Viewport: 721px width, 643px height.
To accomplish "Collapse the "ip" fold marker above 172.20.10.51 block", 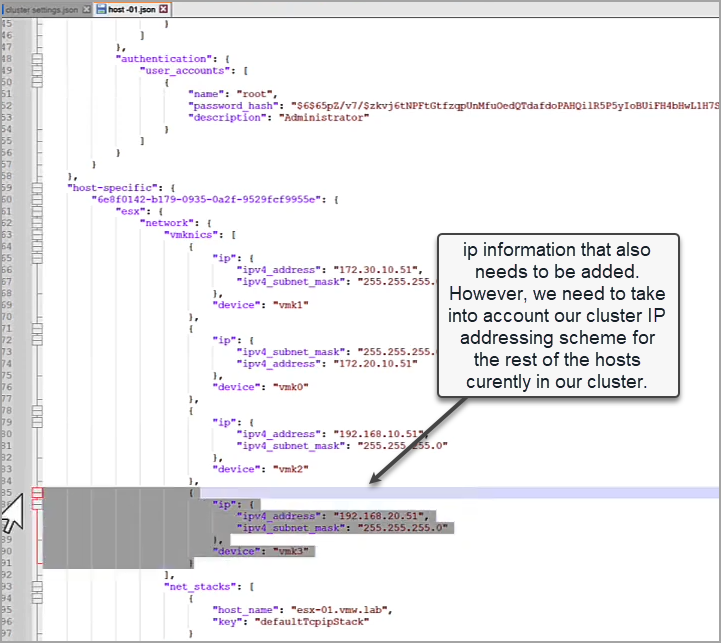I will coord(37,340).
